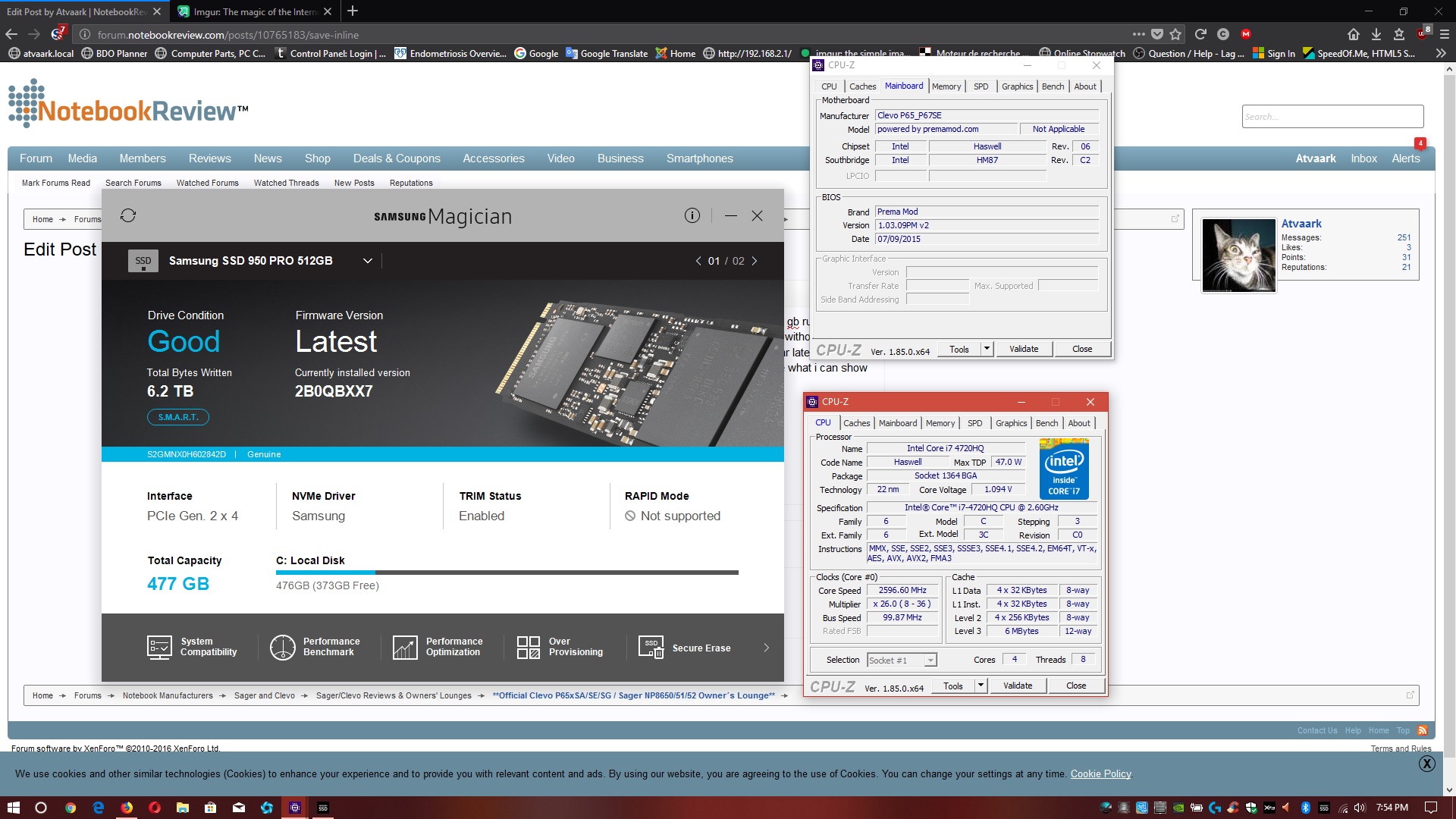
Task: Click the Atvaark cat avatar thumbnail
Action: (x=1238, y=256)
